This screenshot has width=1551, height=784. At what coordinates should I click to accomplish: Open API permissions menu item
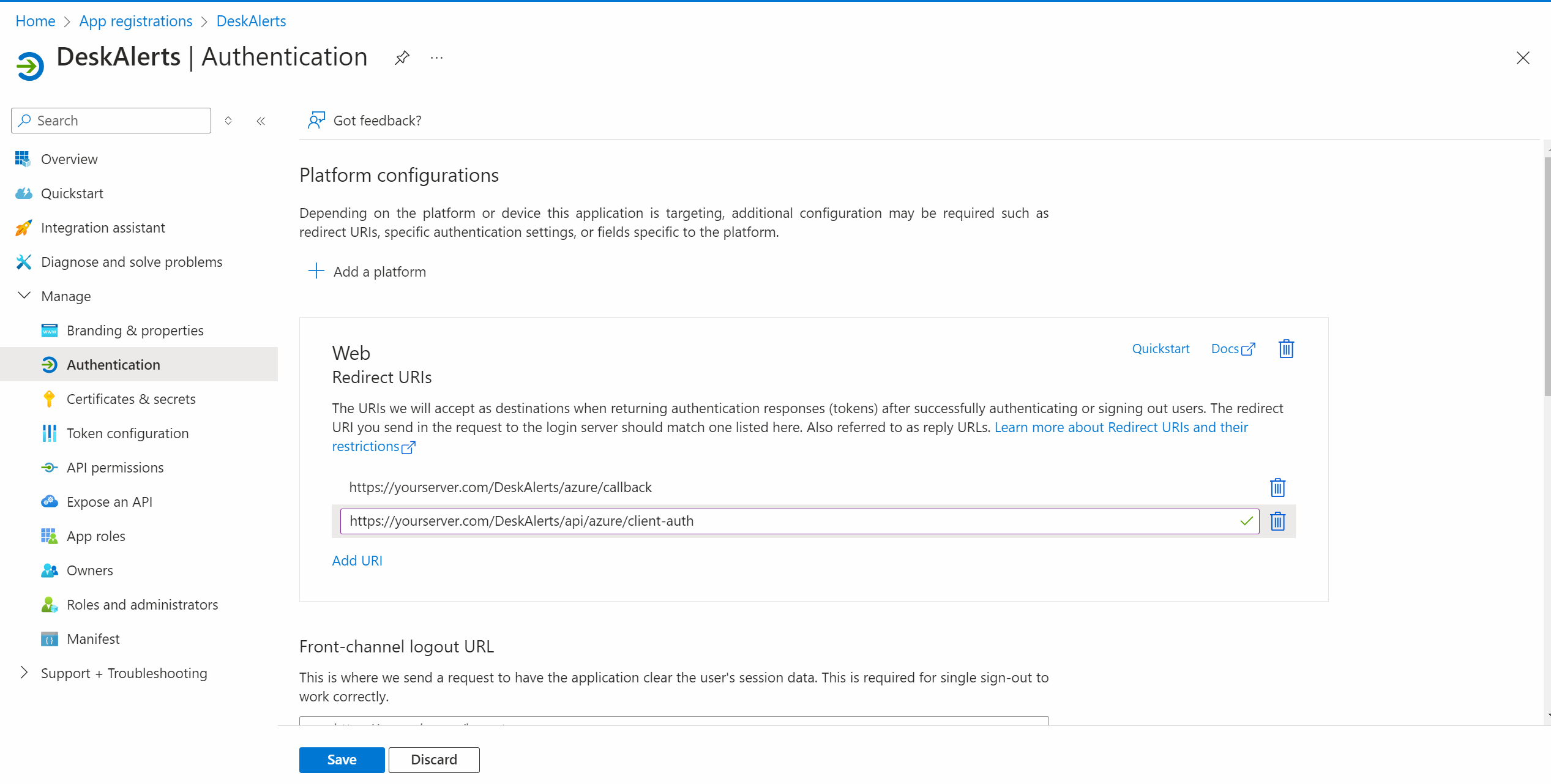(115, 468)
